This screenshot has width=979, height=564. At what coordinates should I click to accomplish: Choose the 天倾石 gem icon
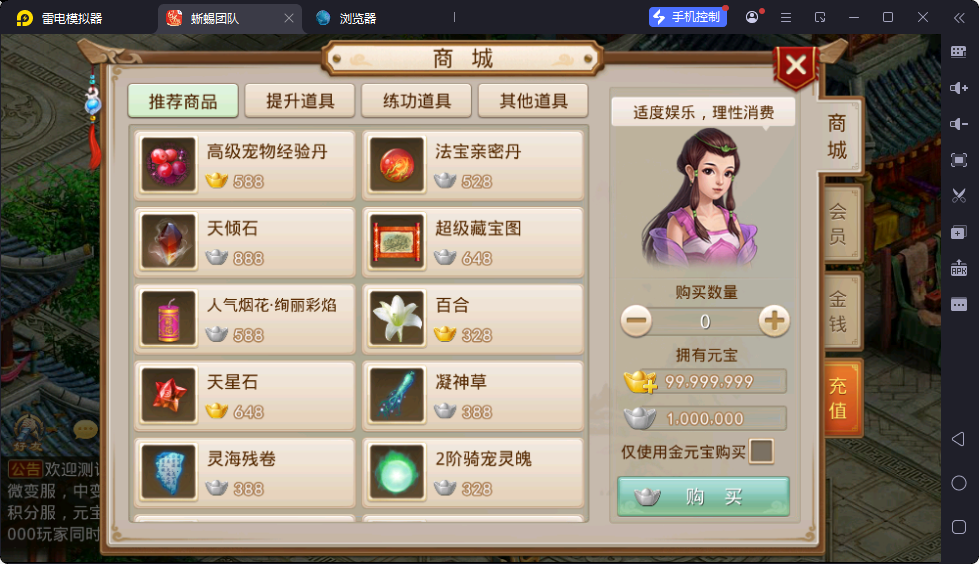(x=168, y=242)
